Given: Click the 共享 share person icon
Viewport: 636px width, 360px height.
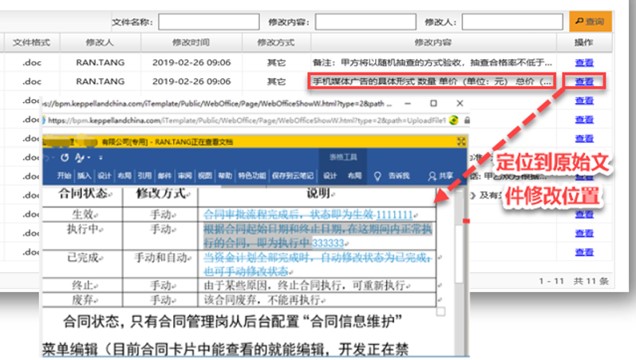Looking at the screenshot, I should [432, 176].
